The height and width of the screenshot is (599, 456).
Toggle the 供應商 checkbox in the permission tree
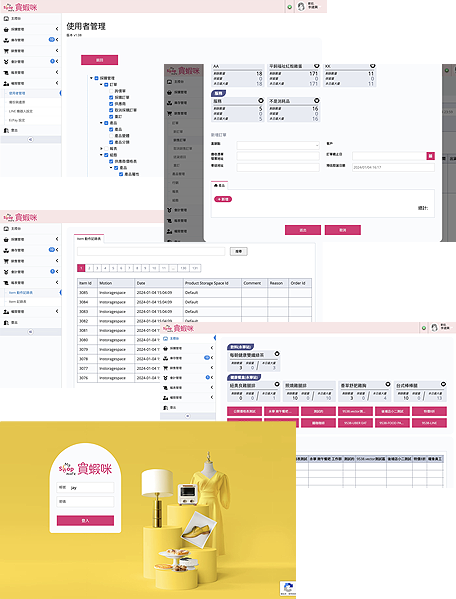(111, 104)
